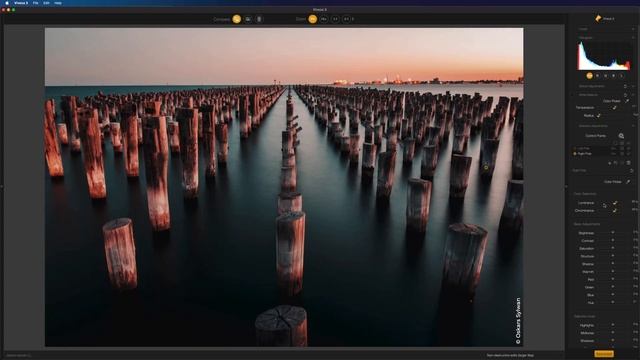Select the third Zoom preset button
The image size is (640, 360).
[x=335, y=19]
